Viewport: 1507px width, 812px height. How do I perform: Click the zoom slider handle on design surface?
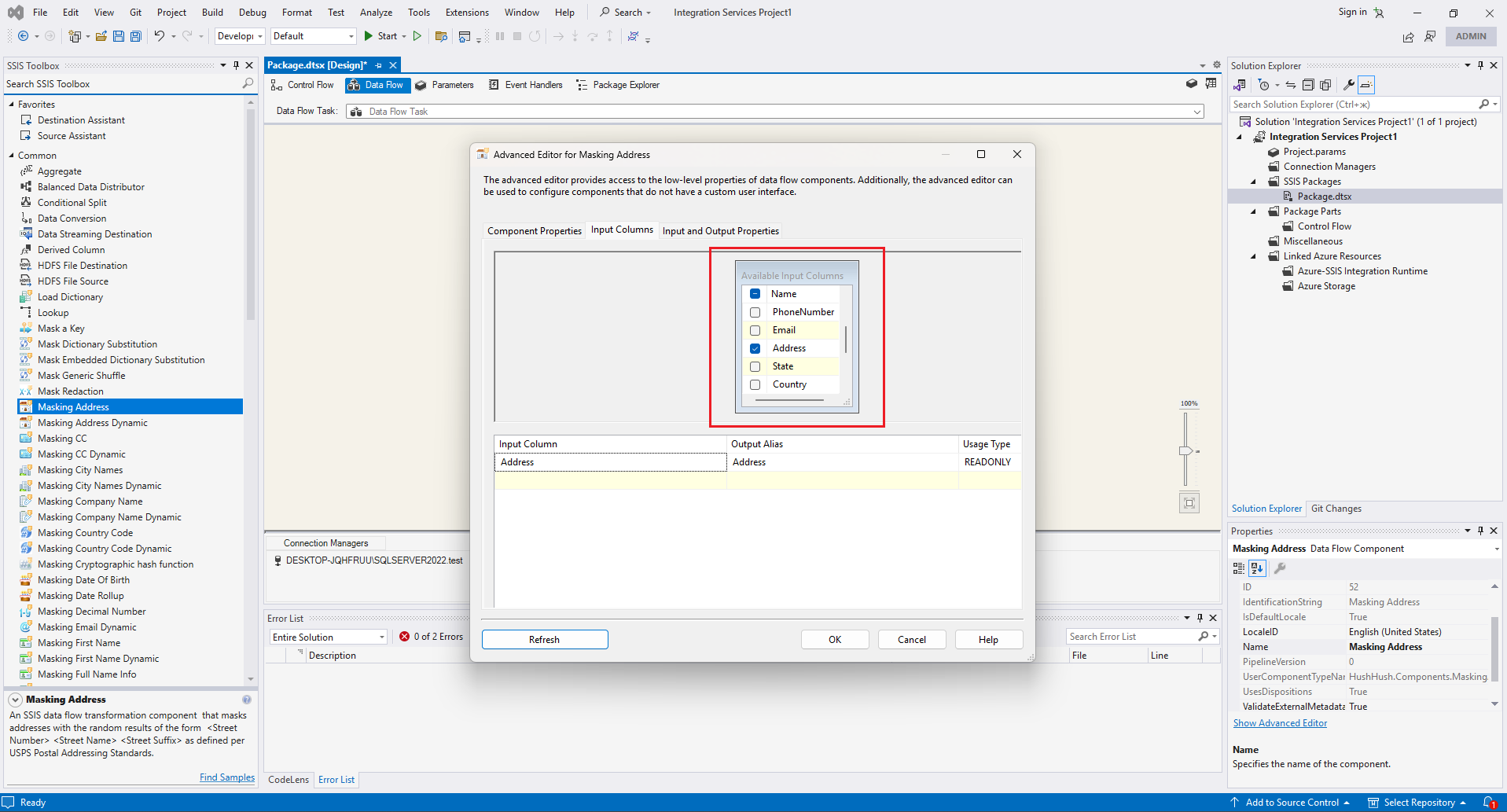1185,450
